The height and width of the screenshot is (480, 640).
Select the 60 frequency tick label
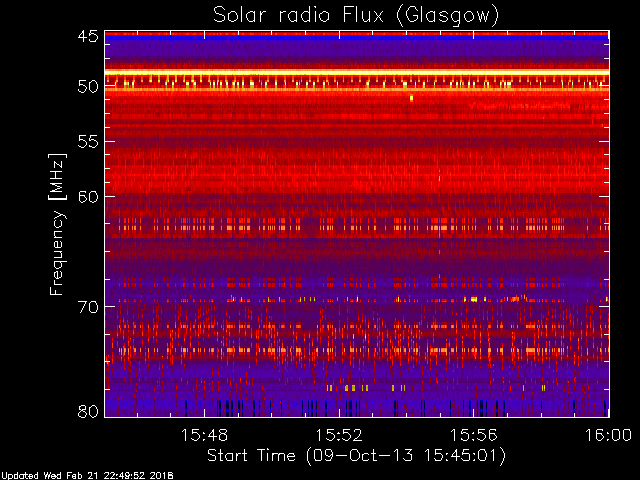click(x=88, y=196)
